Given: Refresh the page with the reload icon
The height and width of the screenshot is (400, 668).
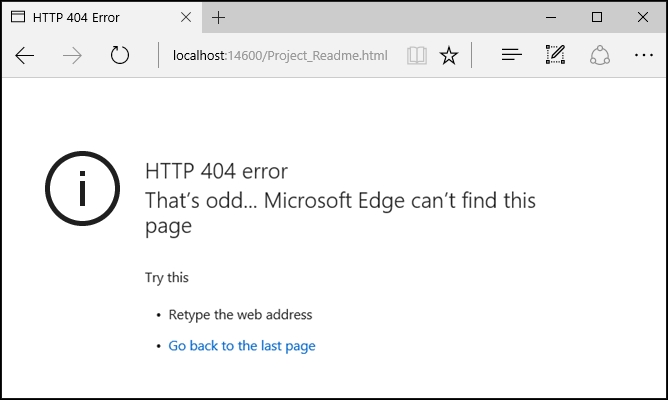Looking at the screenshot, I should (120, 55).
